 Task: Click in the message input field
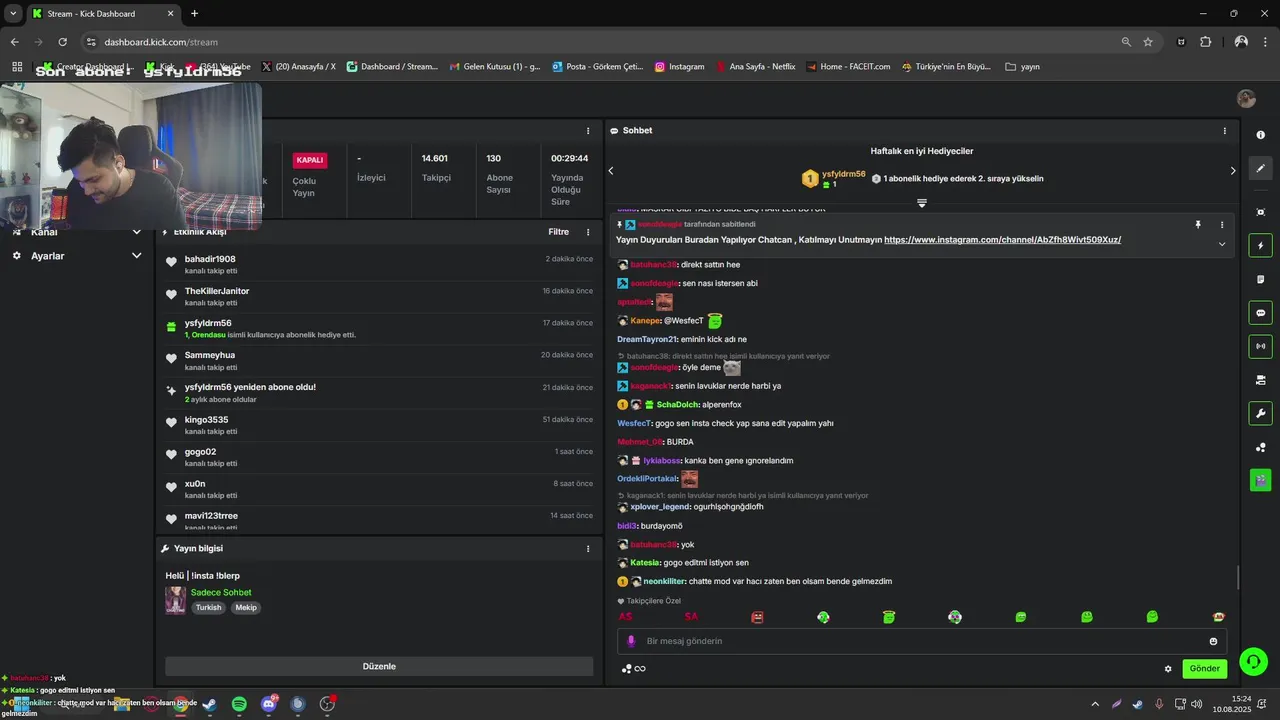921,641
